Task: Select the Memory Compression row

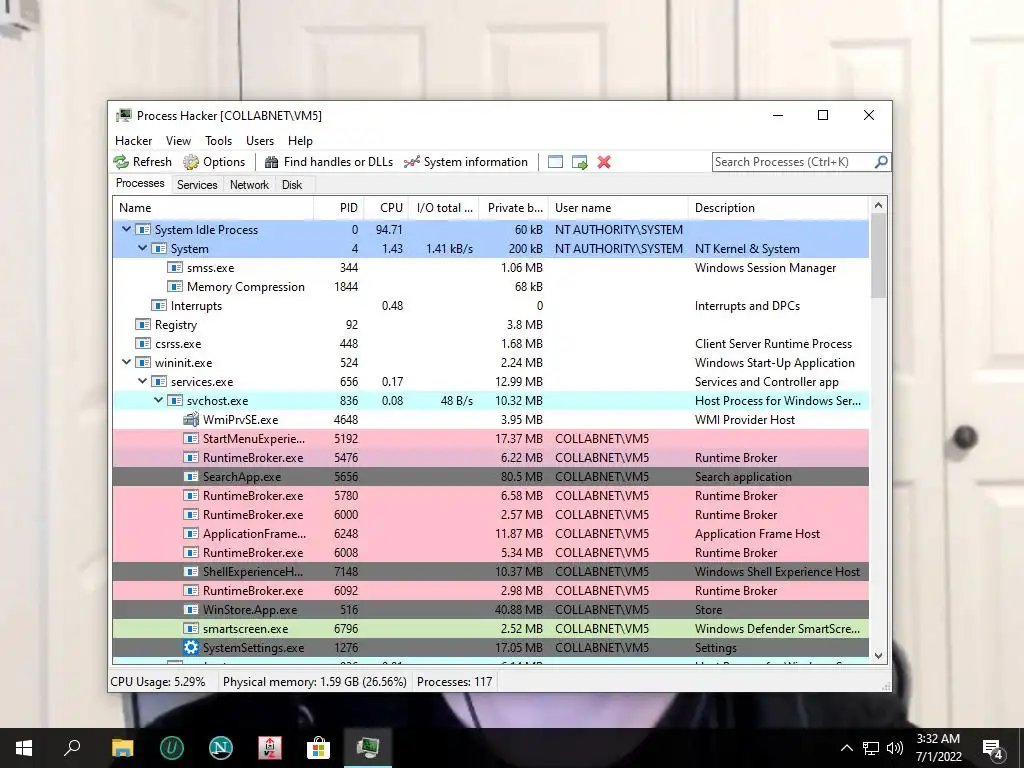Action: (491, 287)
